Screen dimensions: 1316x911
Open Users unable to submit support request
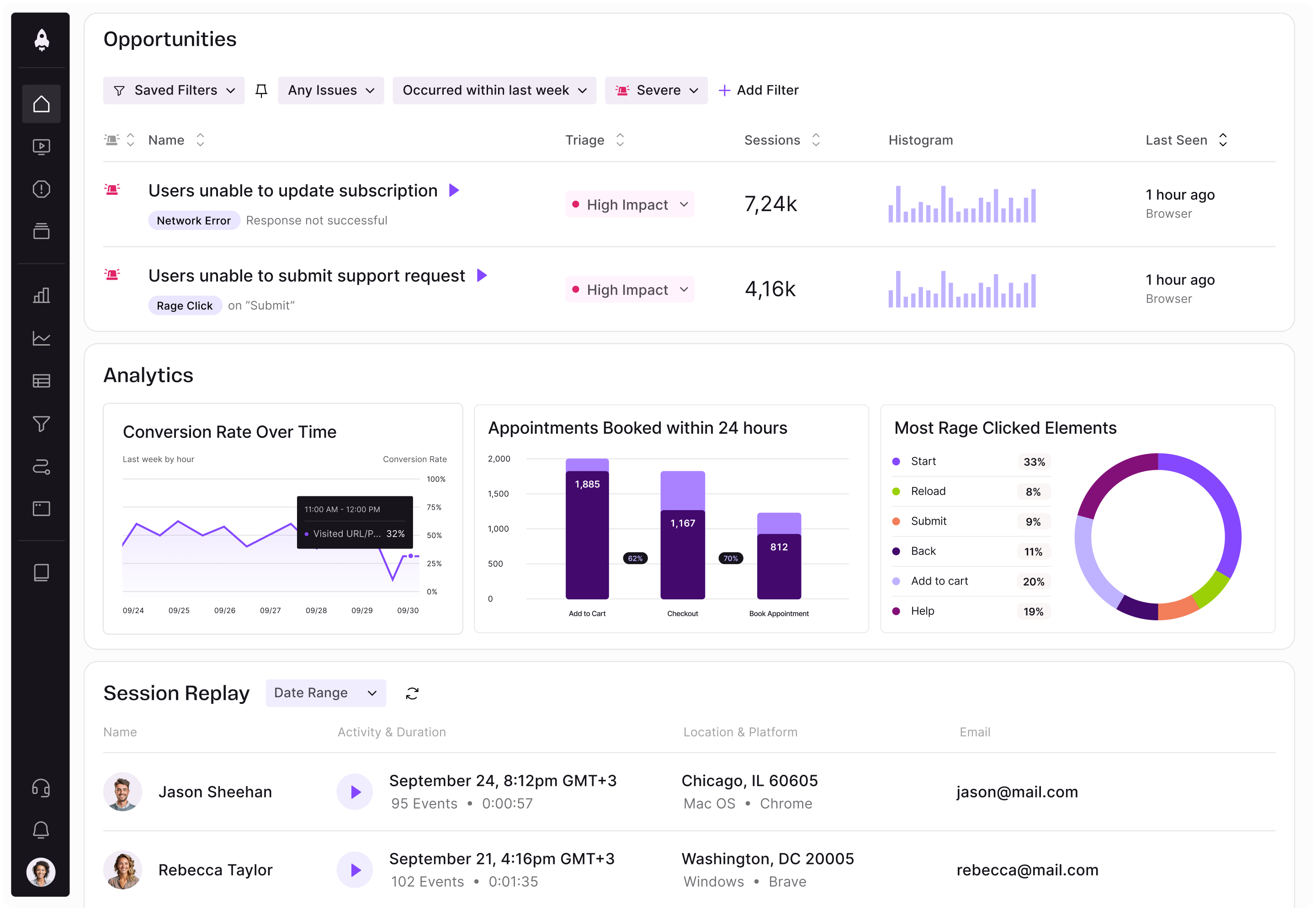(306, 276)
